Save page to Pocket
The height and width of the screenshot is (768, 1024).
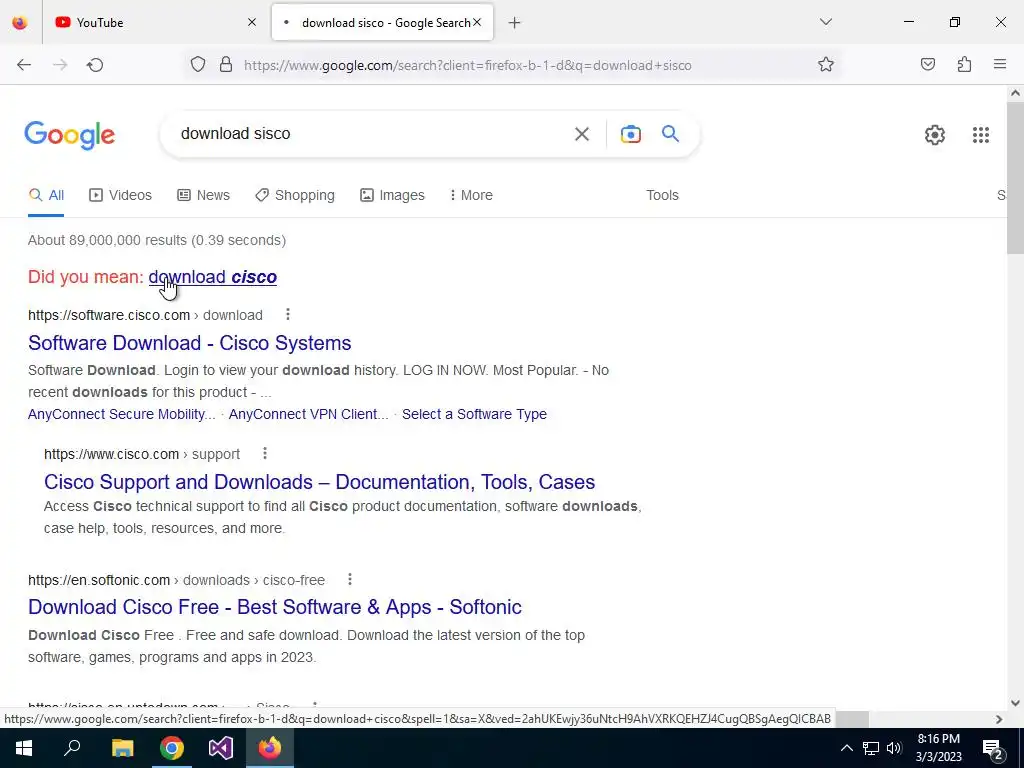[928, 65]
